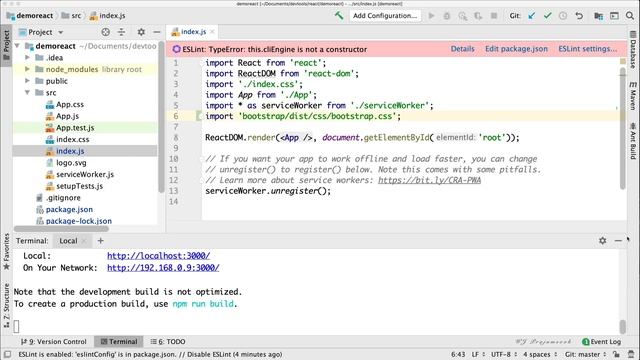The width and height of the screenshot is (640, 360).
Task: Click the Stop square icon
Action: (494, 16)
